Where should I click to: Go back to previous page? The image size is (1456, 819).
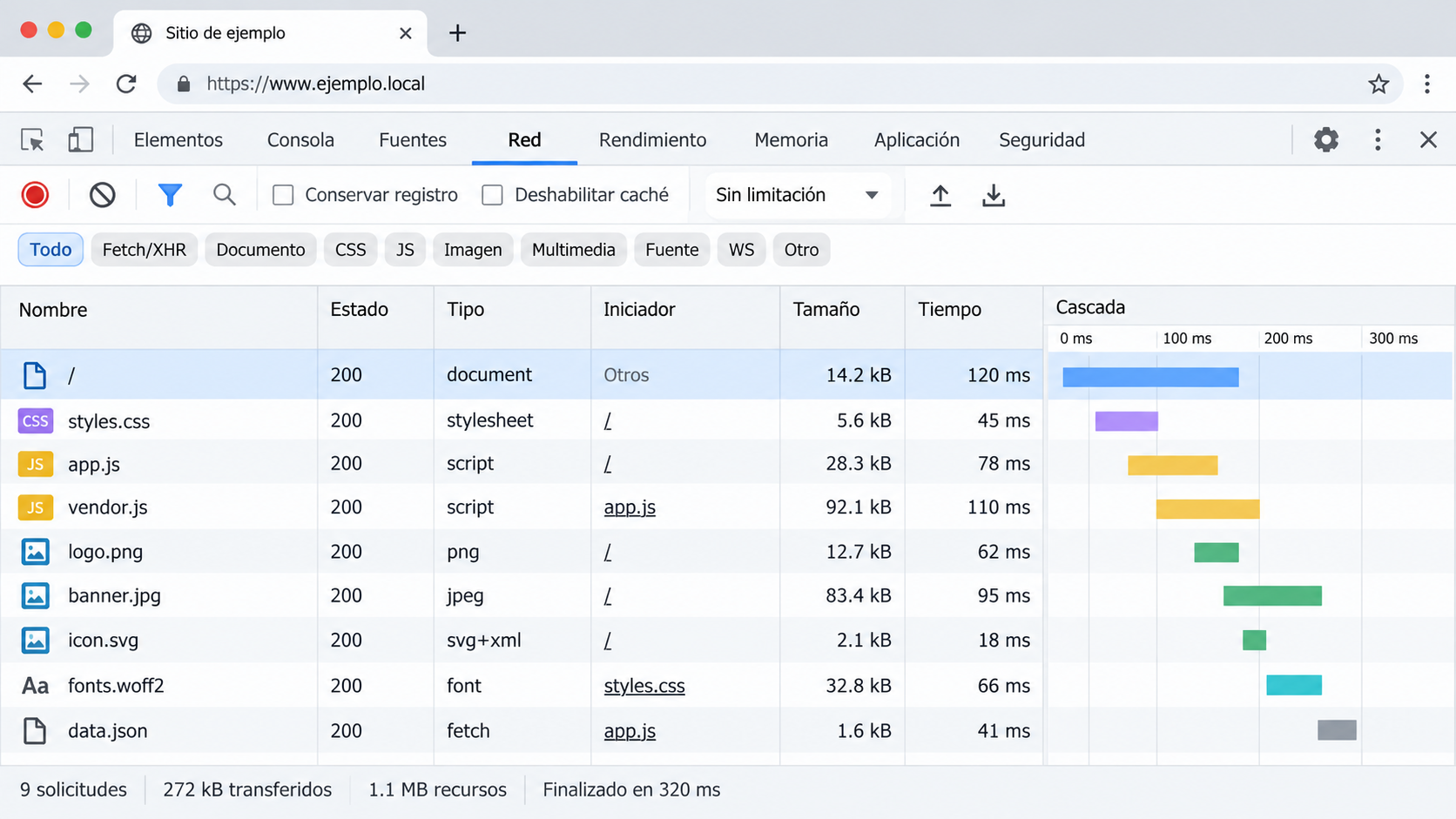point(32,84)
